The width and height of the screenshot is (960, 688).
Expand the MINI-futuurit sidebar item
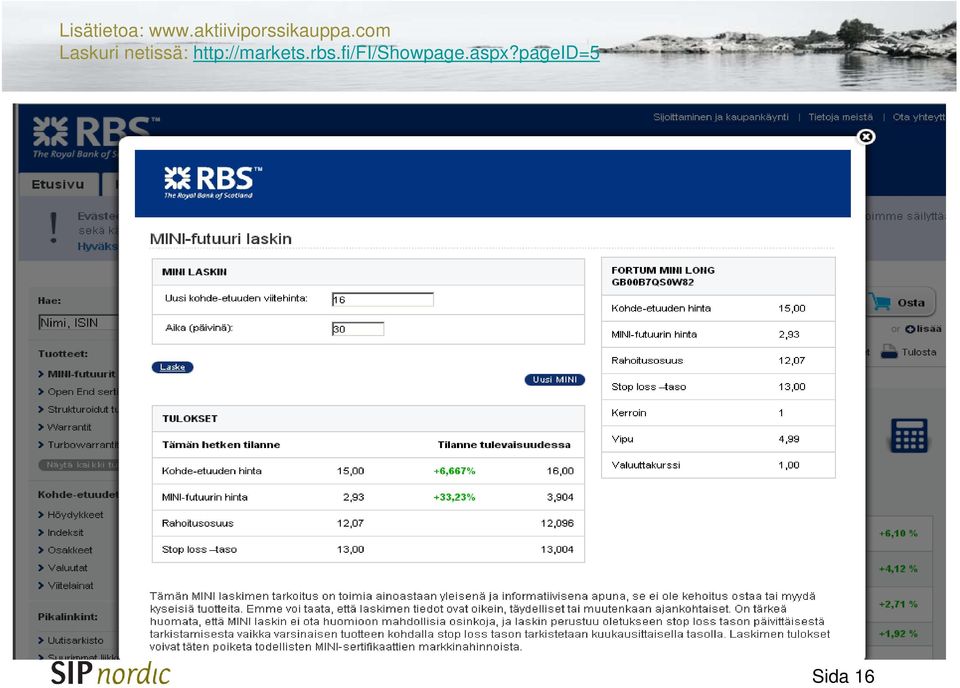(x=77, y=374)
